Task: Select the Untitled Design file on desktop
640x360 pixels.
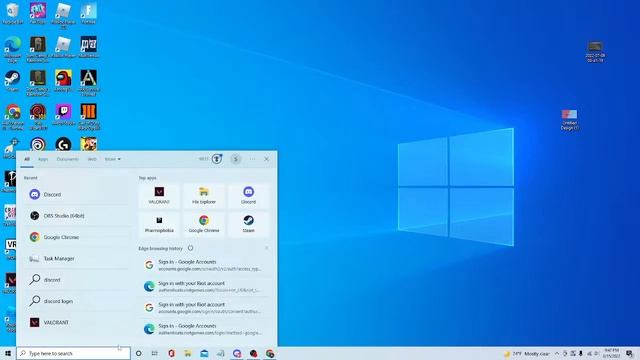Action: [x=569, y=119]
